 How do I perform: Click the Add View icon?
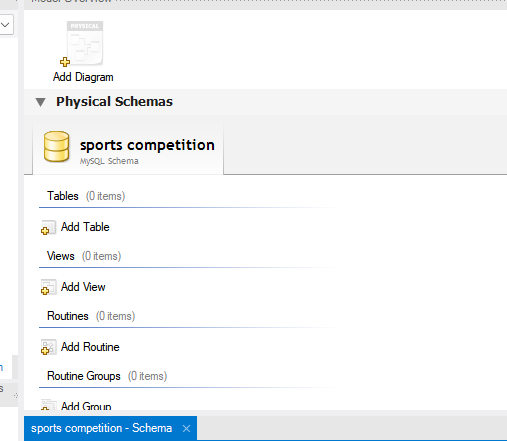(49, 287)
